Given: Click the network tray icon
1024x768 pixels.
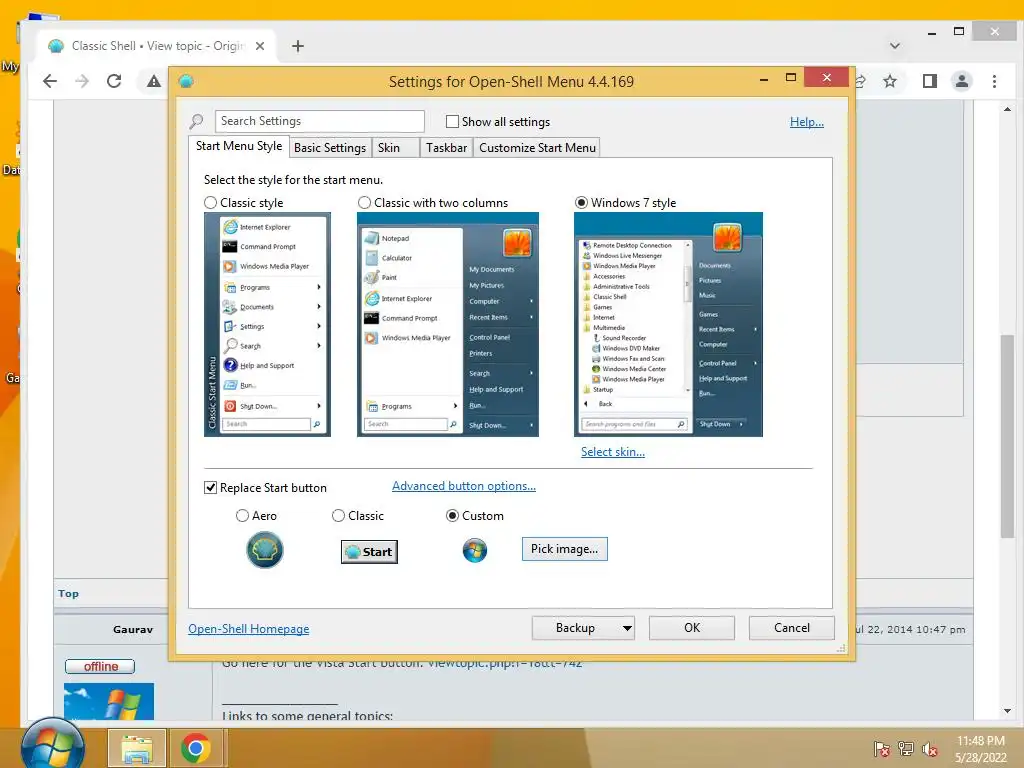Looking at the screenshot, I should tap(906, 749).
